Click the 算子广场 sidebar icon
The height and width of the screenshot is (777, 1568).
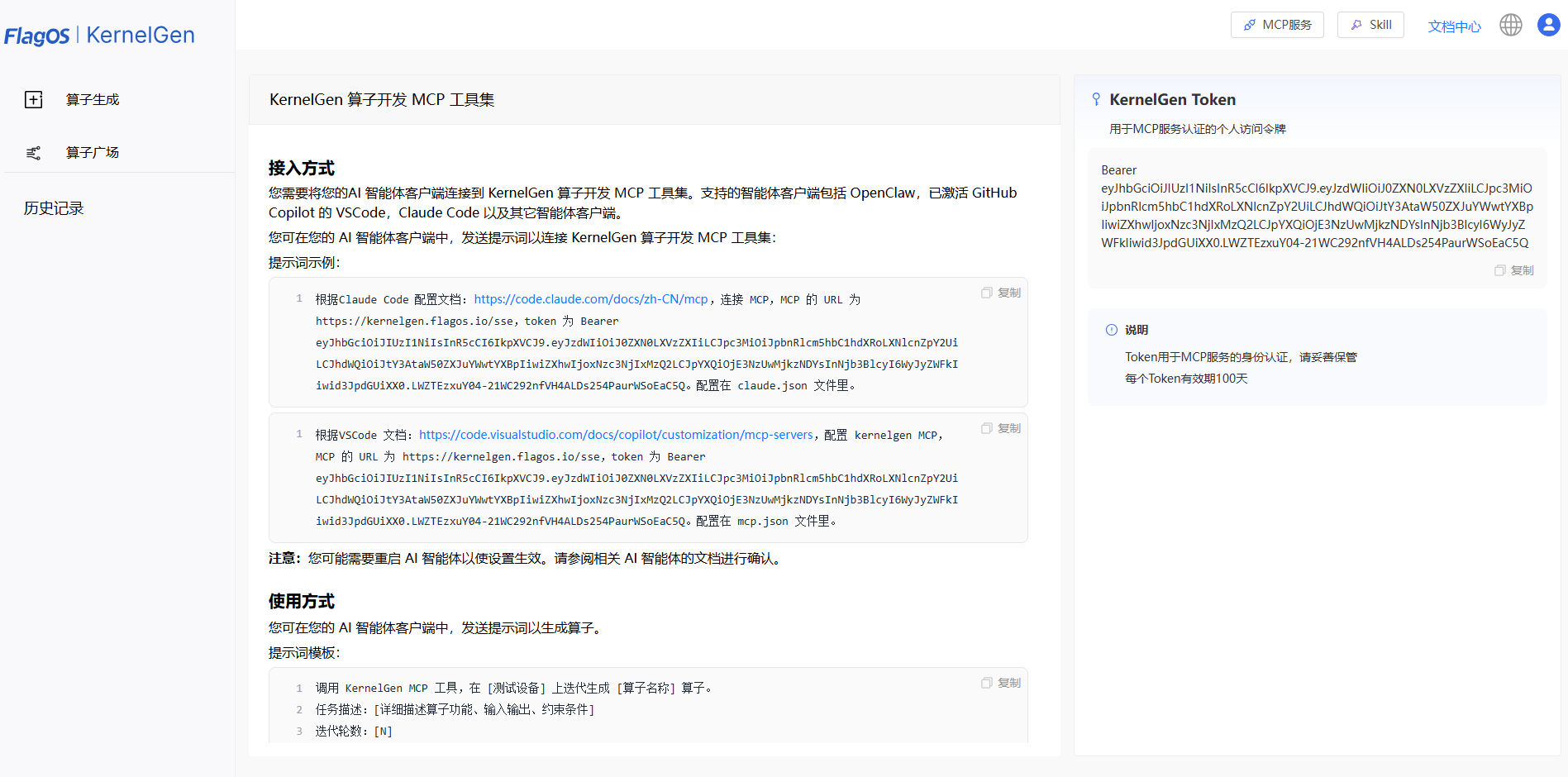tap(34, 153)
